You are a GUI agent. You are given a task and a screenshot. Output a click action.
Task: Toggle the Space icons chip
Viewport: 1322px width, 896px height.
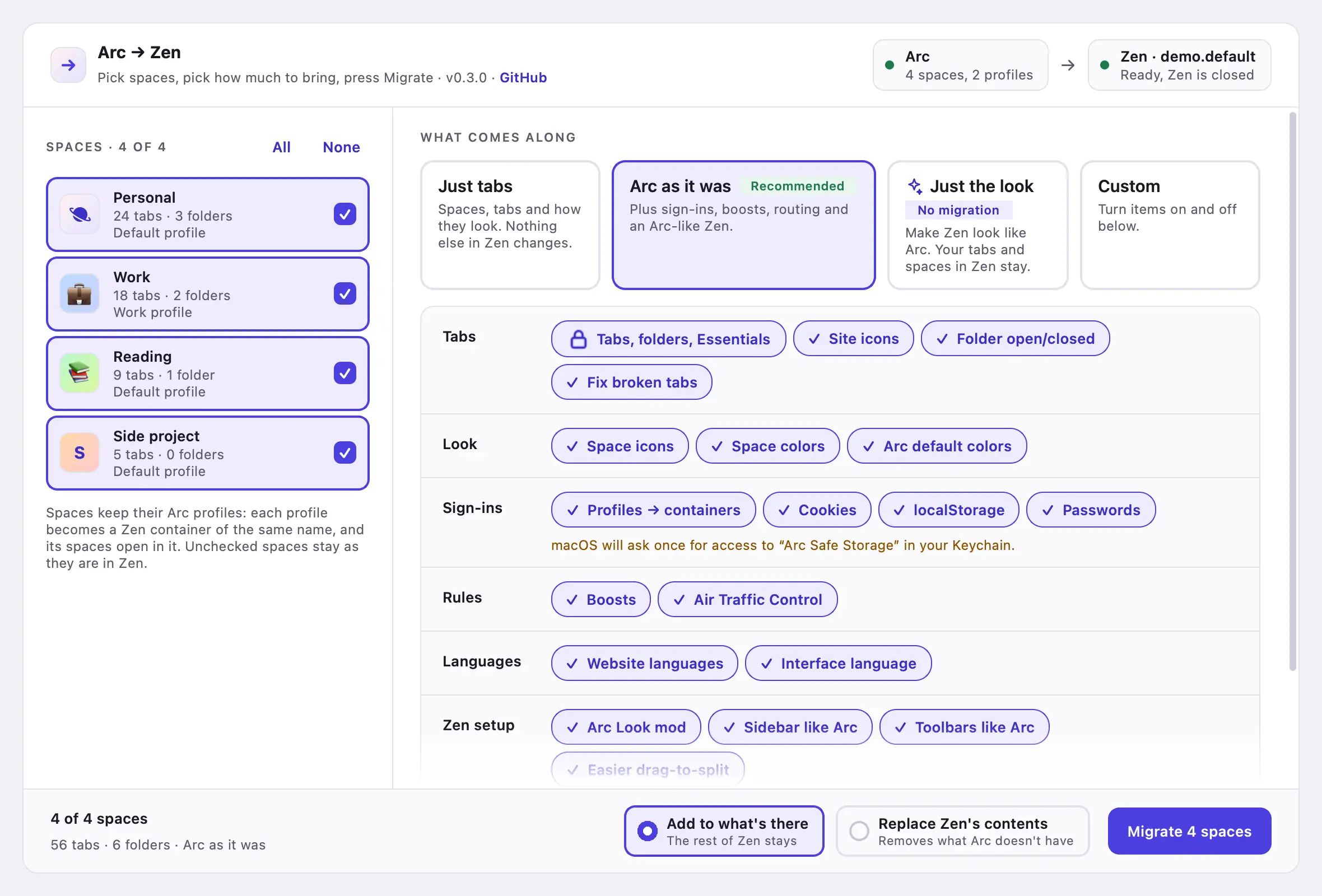pyautogui.click(x=620, y=446)
